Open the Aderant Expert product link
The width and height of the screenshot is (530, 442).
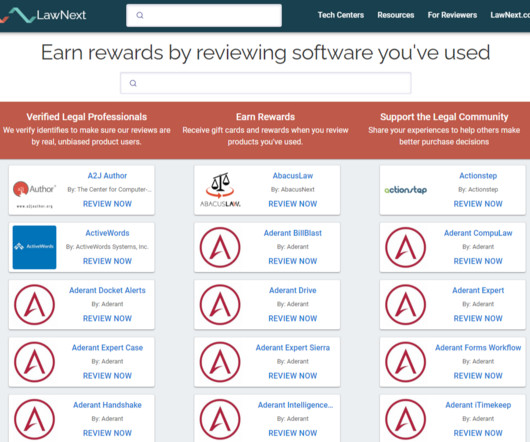478,290
